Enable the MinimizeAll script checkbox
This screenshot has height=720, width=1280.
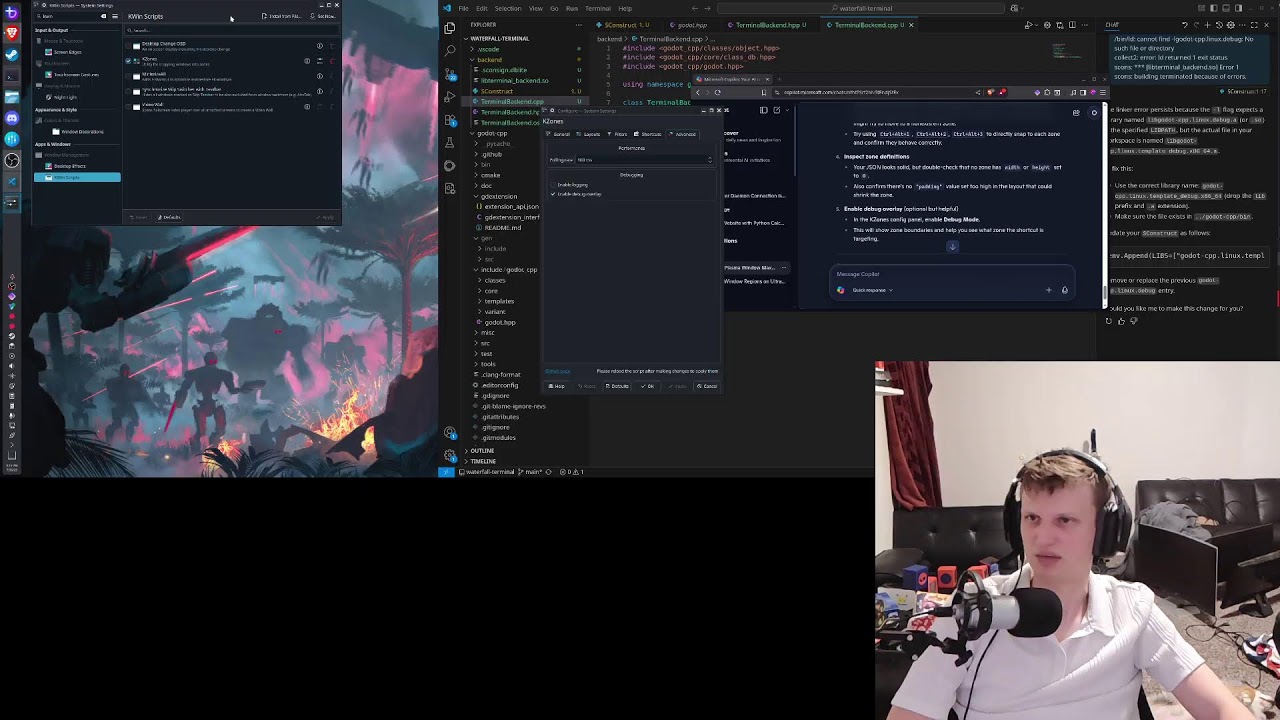click(128, 76)
